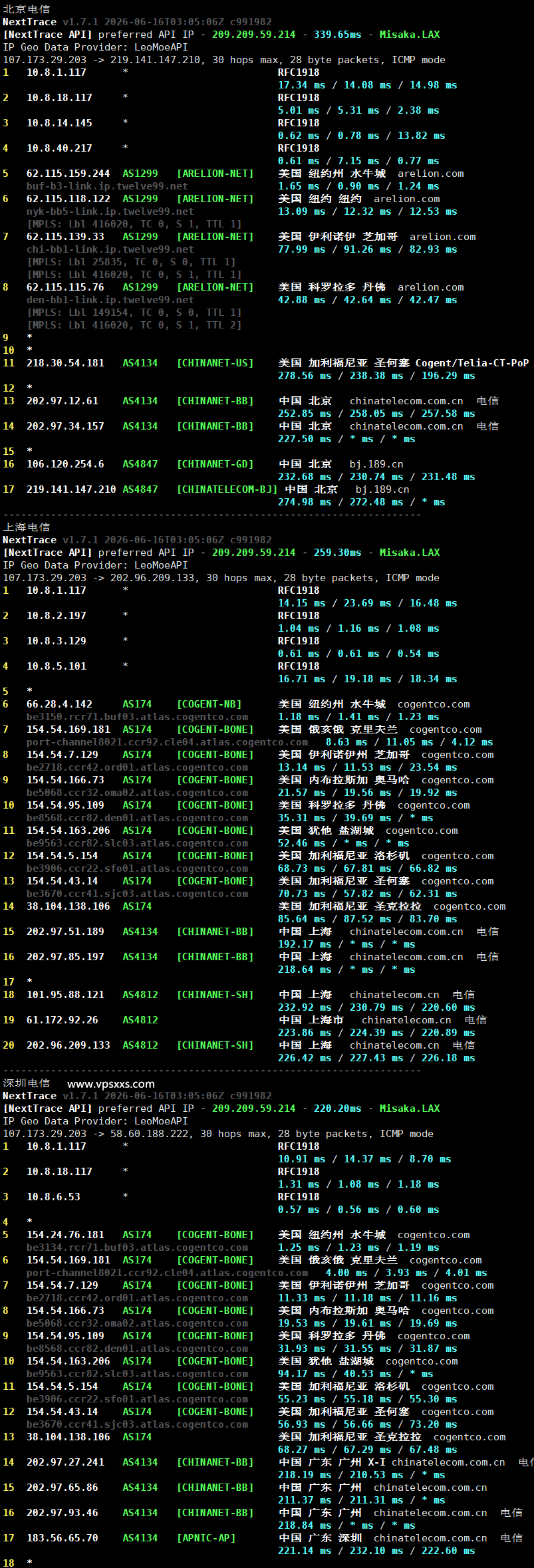Image resolution: width=534 pixels, height=1568 pixels.
Task: Click the 上海电信 section heading
Action: click(x=27, y=527)
